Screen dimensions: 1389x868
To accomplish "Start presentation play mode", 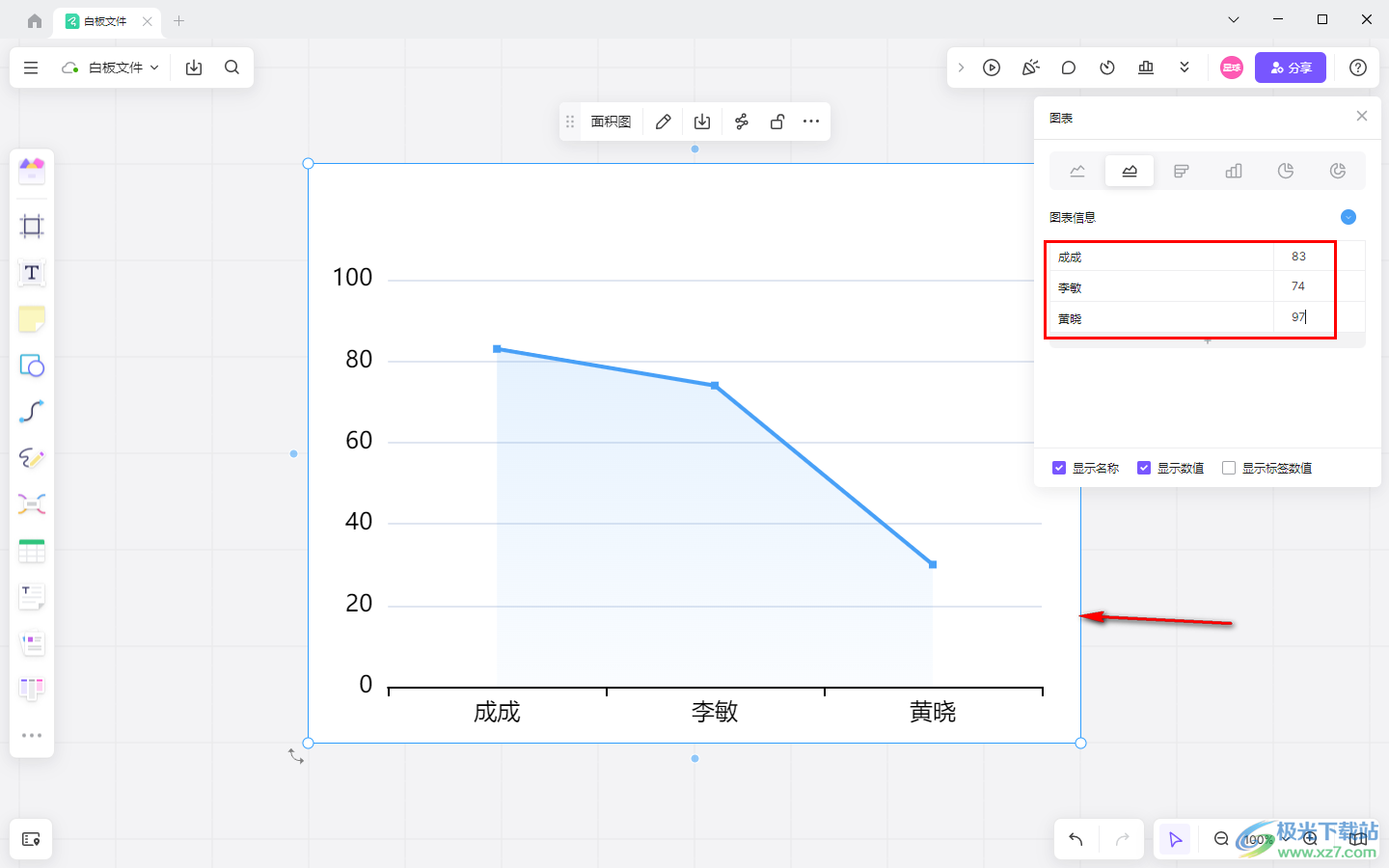I will 992,68.
